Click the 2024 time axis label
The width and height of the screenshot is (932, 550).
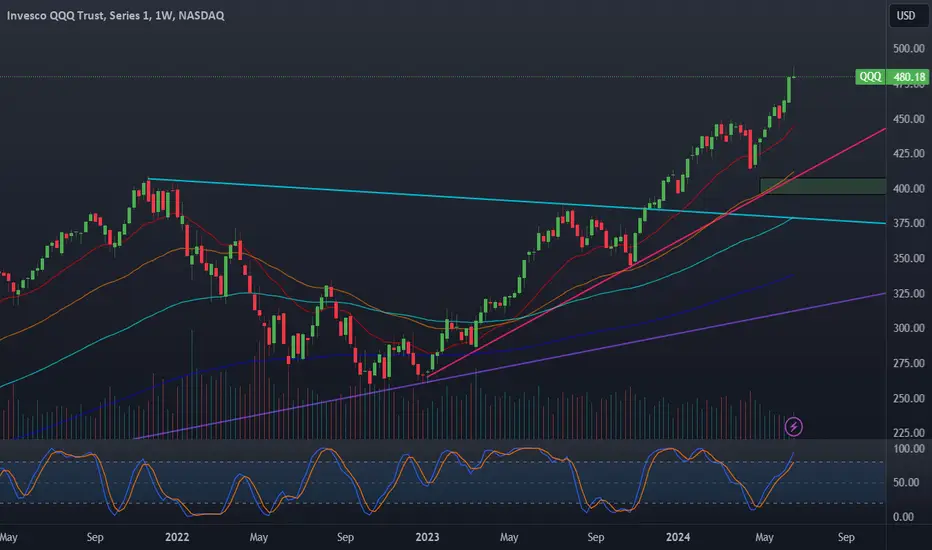pos(678,537)
